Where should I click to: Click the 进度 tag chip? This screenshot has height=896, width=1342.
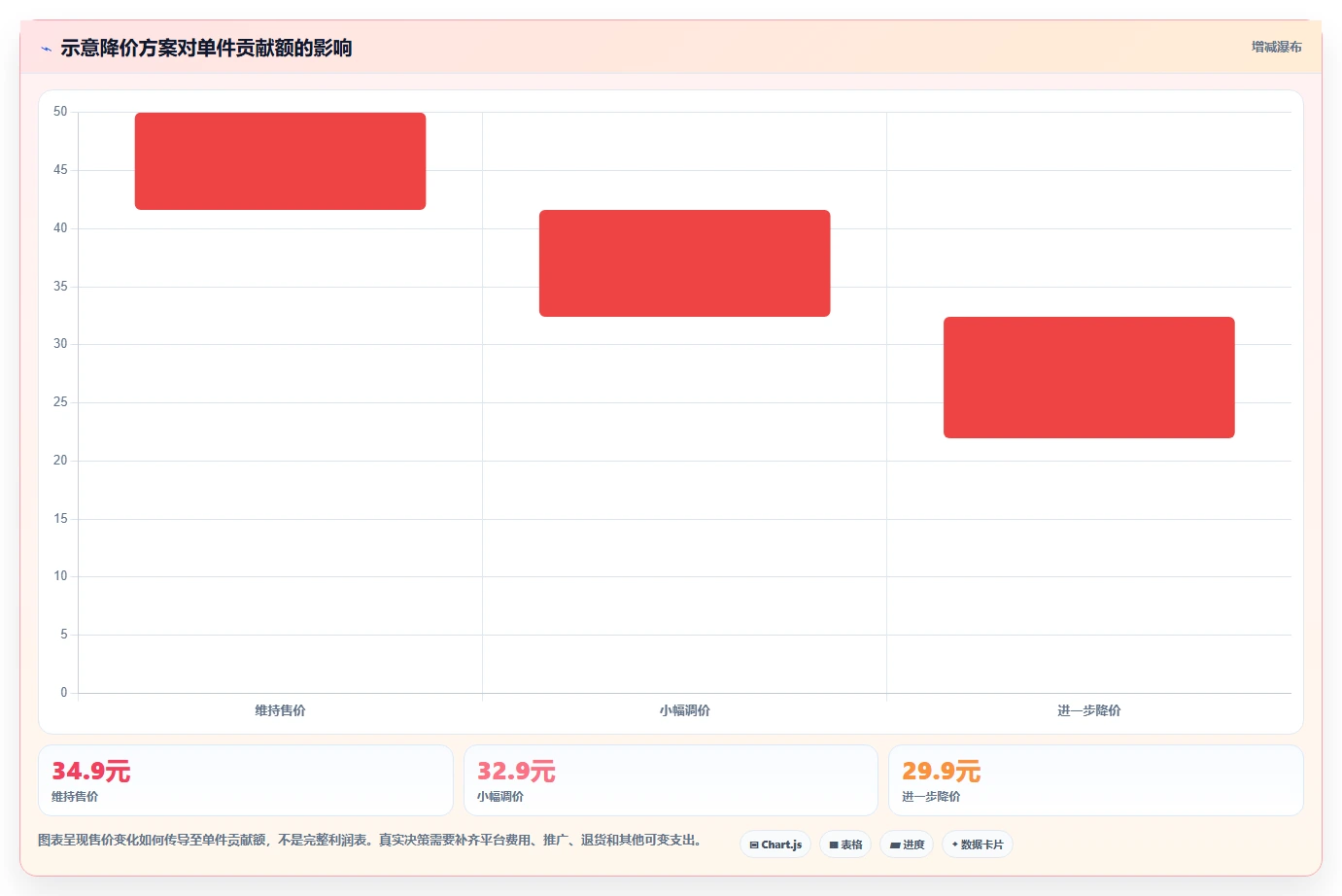click(907, 844)
